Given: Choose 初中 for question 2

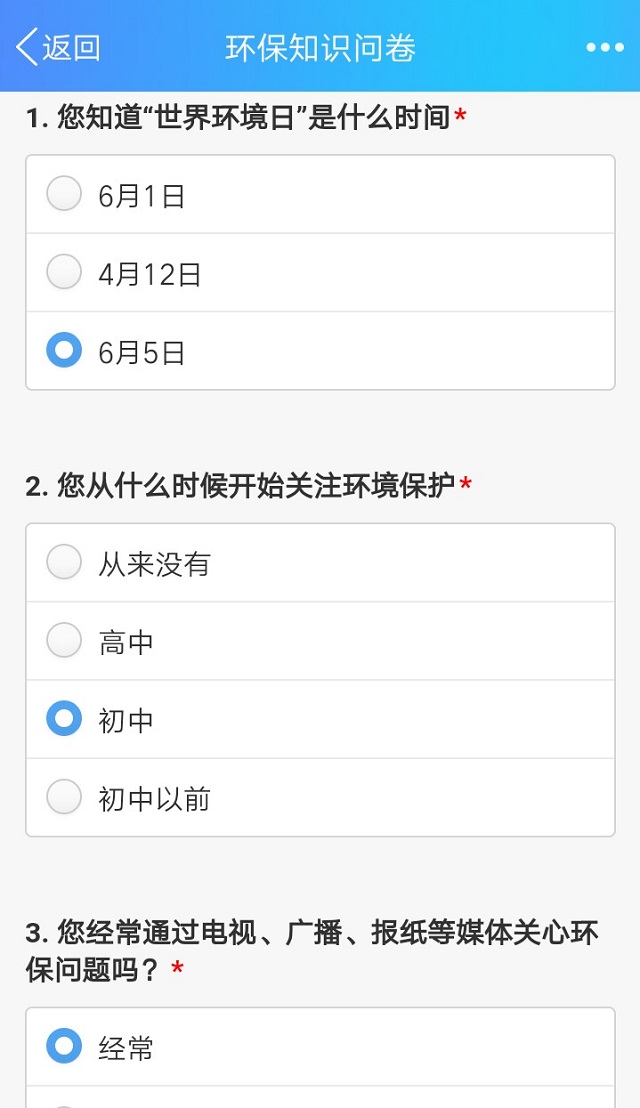Looking at the screenshot, I should point(63,718).
